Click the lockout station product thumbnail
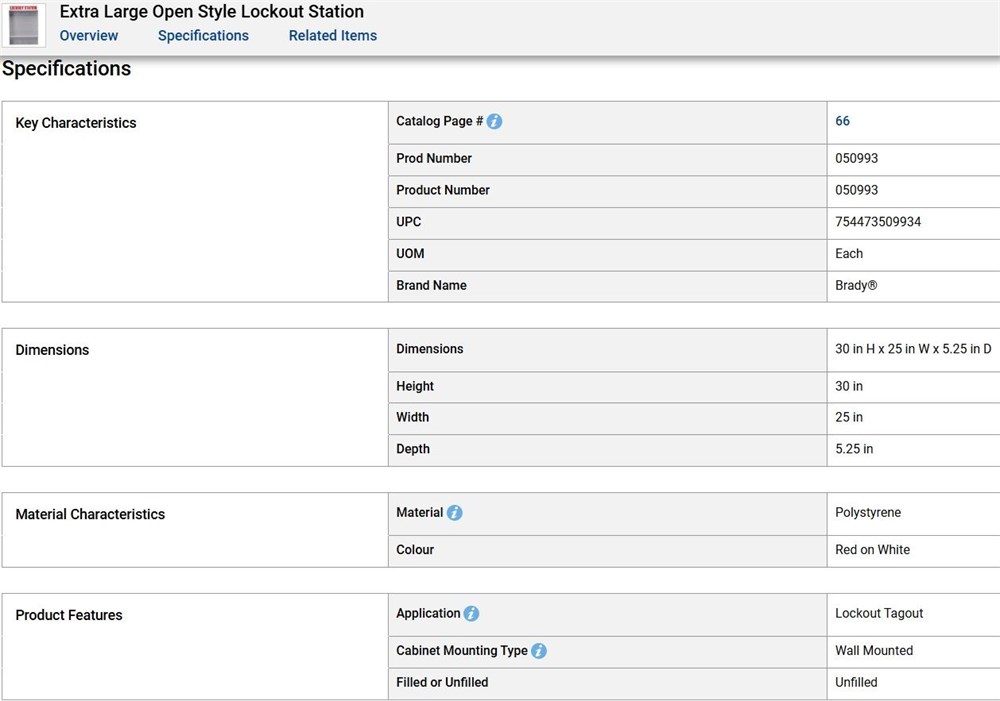 coord(27,26)
